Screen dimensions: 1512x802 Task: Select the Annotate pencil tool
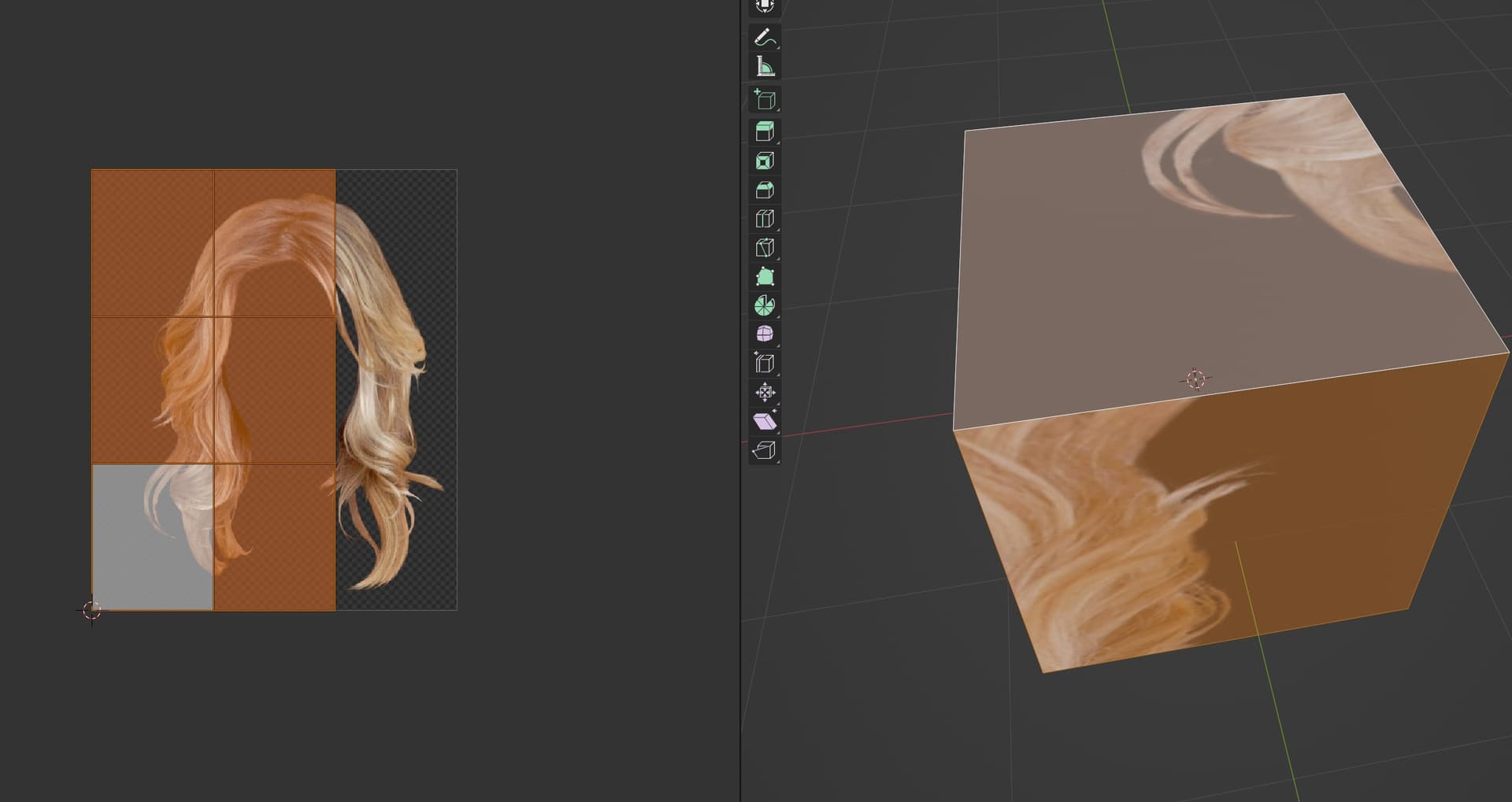coord(764,37)
